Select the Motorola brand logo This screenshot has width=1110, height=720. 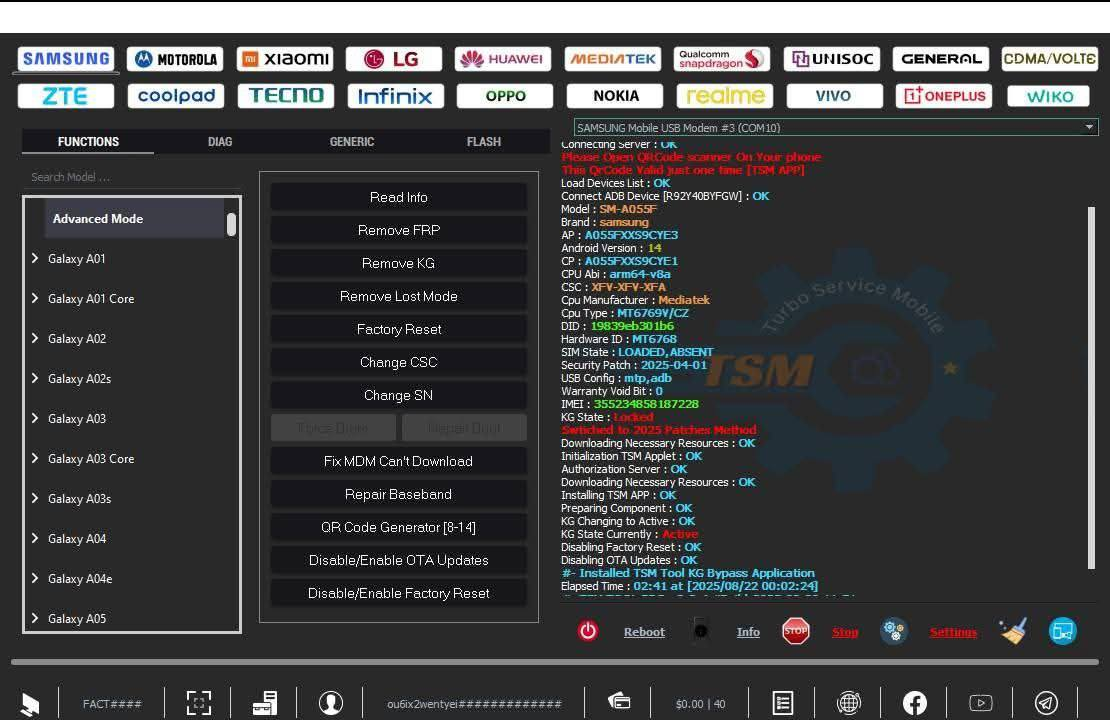176,59
